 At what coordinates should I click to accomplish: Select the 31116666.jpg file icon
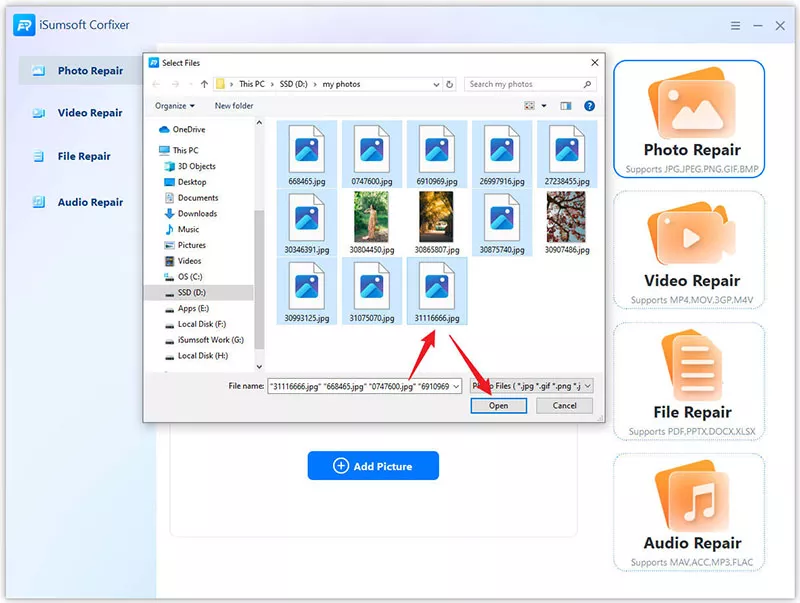point(437,286)
